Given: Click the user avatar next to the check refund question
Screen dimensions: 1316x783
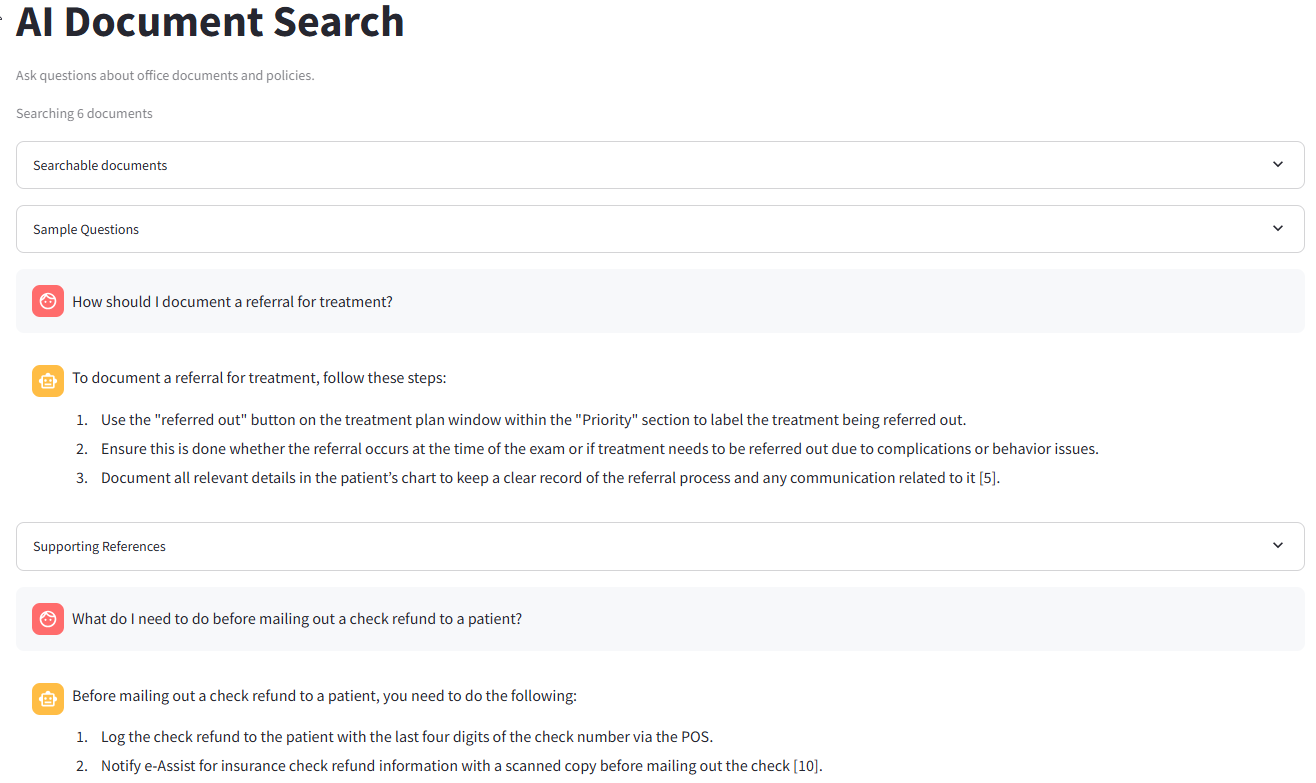Looking at the screenshot, I should pyautogui.click(x=47, y=618).
